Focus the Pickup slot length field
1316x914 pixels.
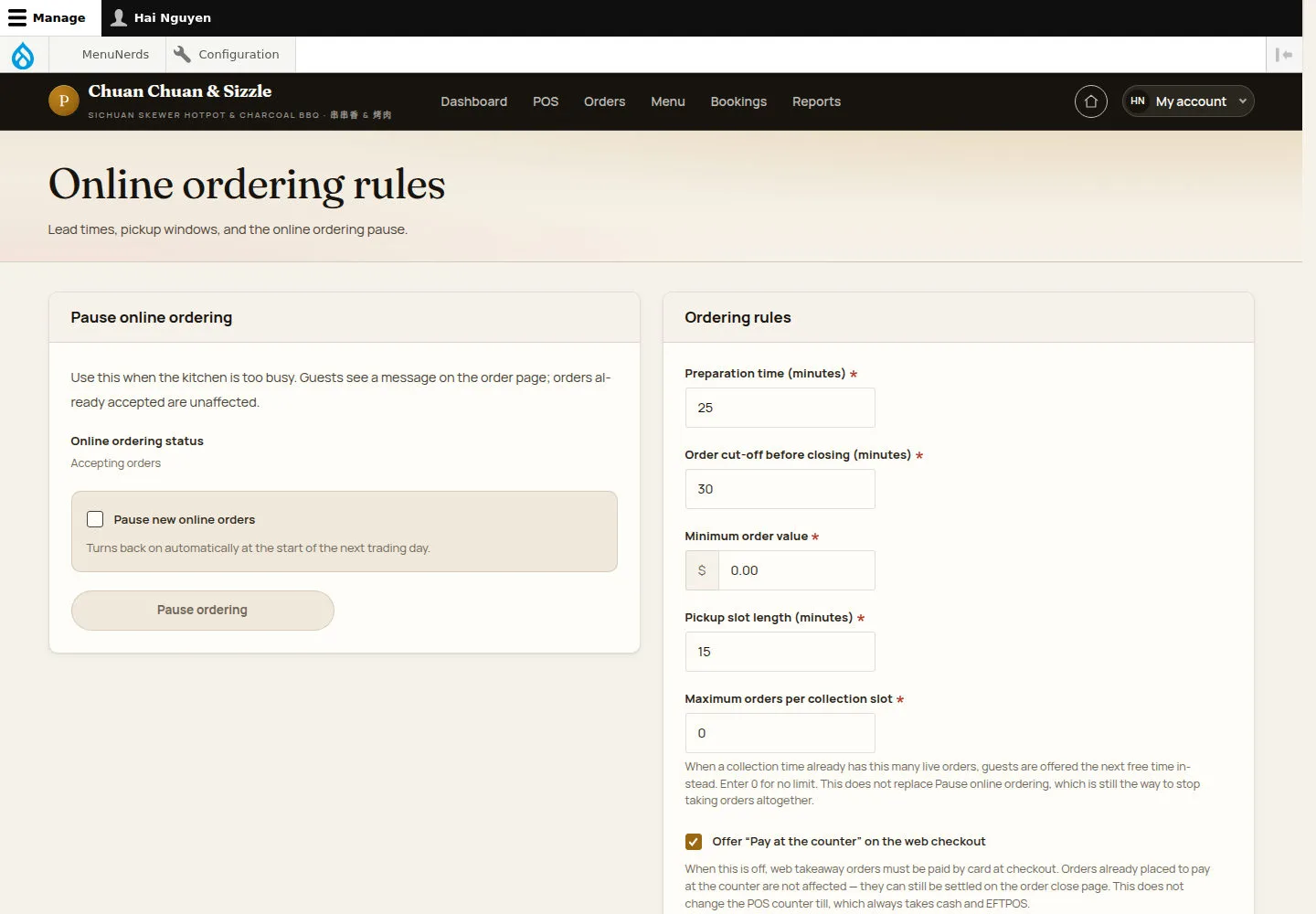[x=780, y=652]
